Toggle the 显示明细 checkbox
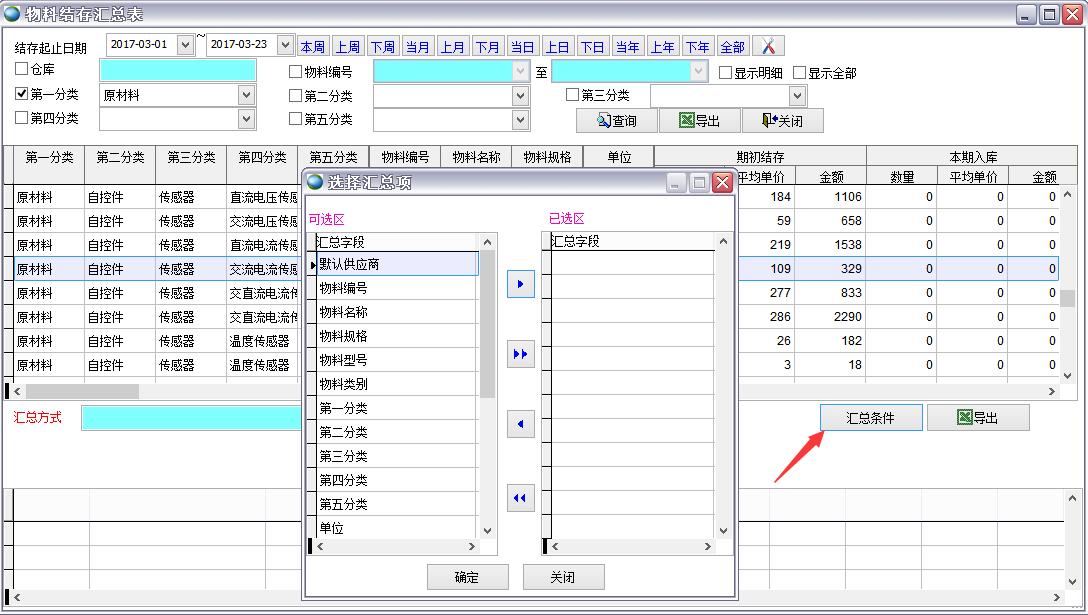 (x=726, y=73)
